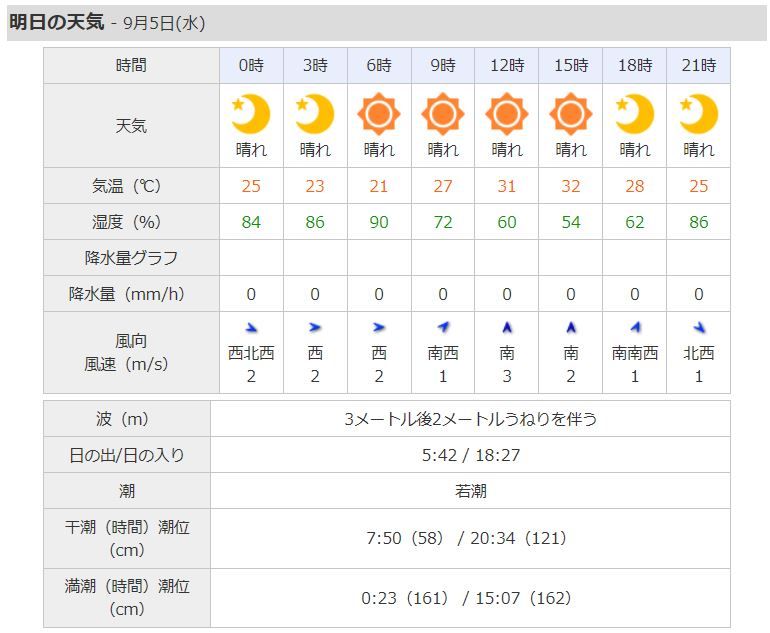Click the 18時 moon weather icon

tap(635, 114)
